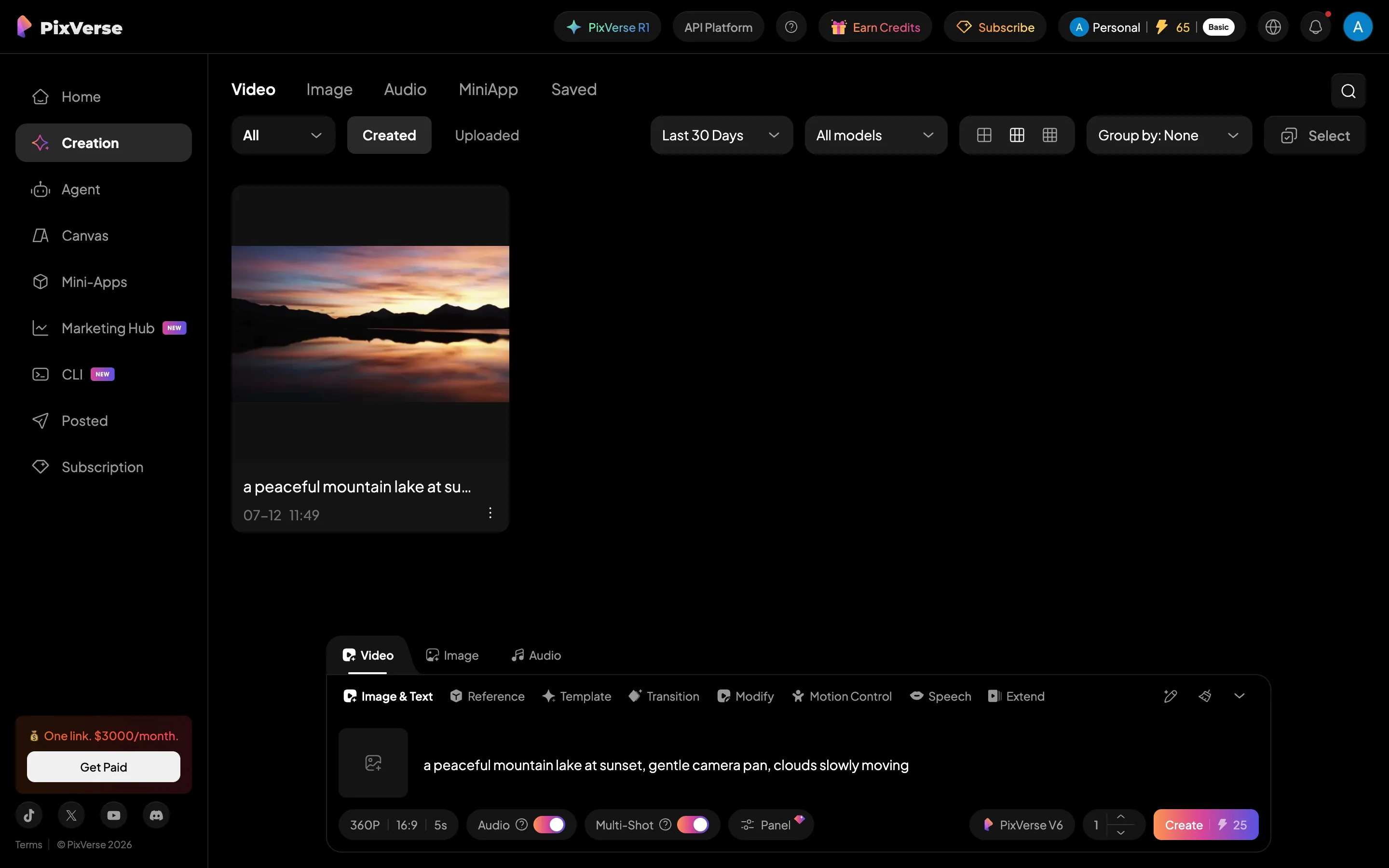Show Created videos filter
Screen dimensions: 1389x868
[x=389, y=136]
